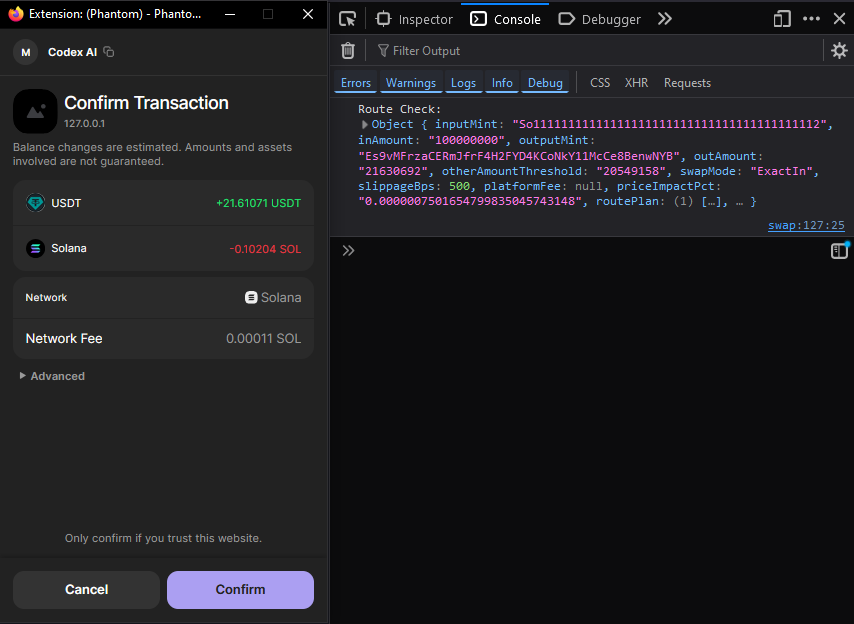Switch to multi-line editor mode icon
The image size is (854, 624).
pyautogui.click(x=839, y=251)
